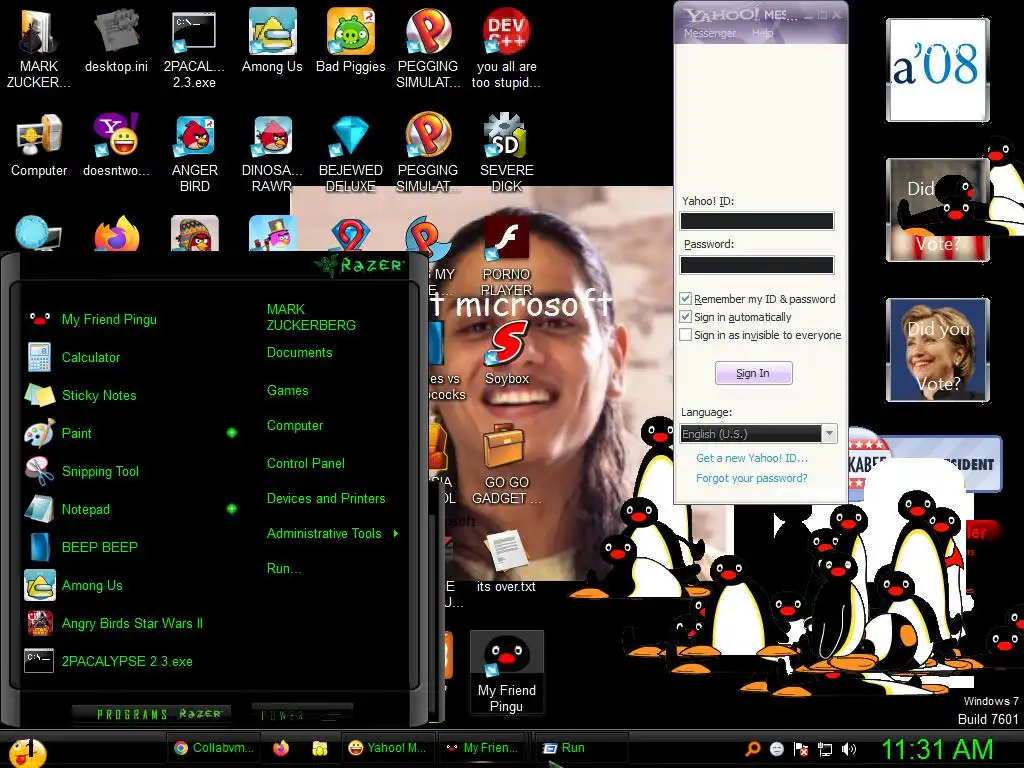Select Run... in the Start menu
The width and height of the screenshot is (1024, 768).
click(284, 568)
